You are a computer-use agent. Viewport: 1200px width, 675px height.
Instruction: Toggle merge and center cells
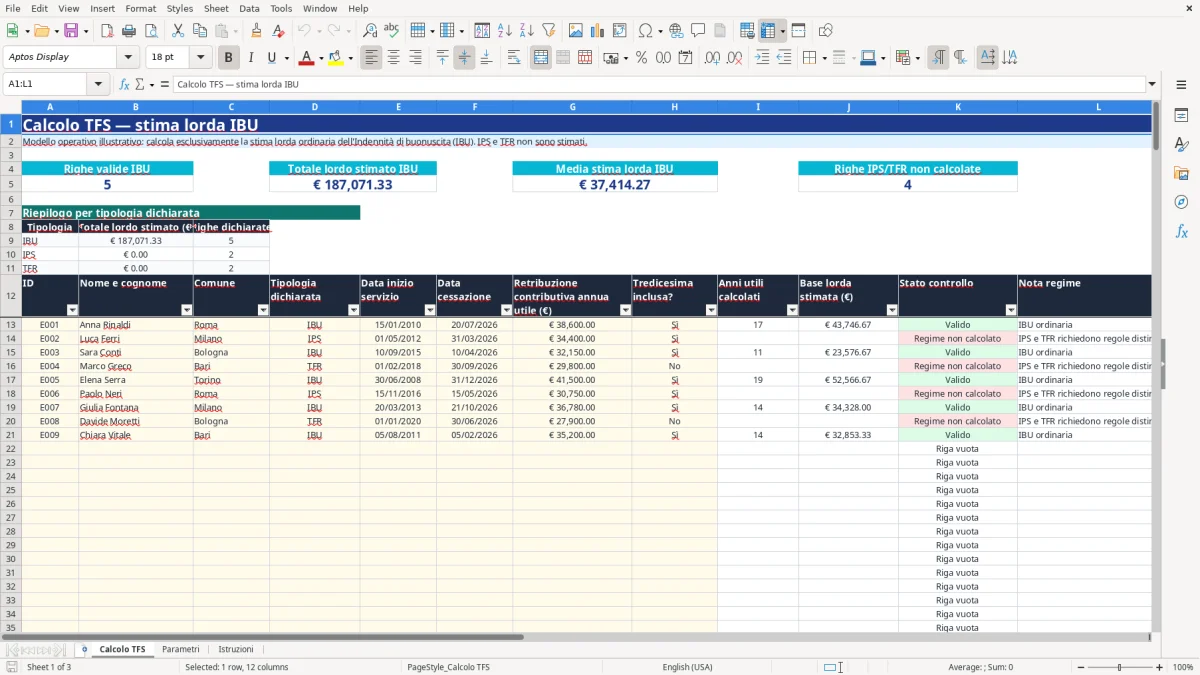tap(541, 58)
